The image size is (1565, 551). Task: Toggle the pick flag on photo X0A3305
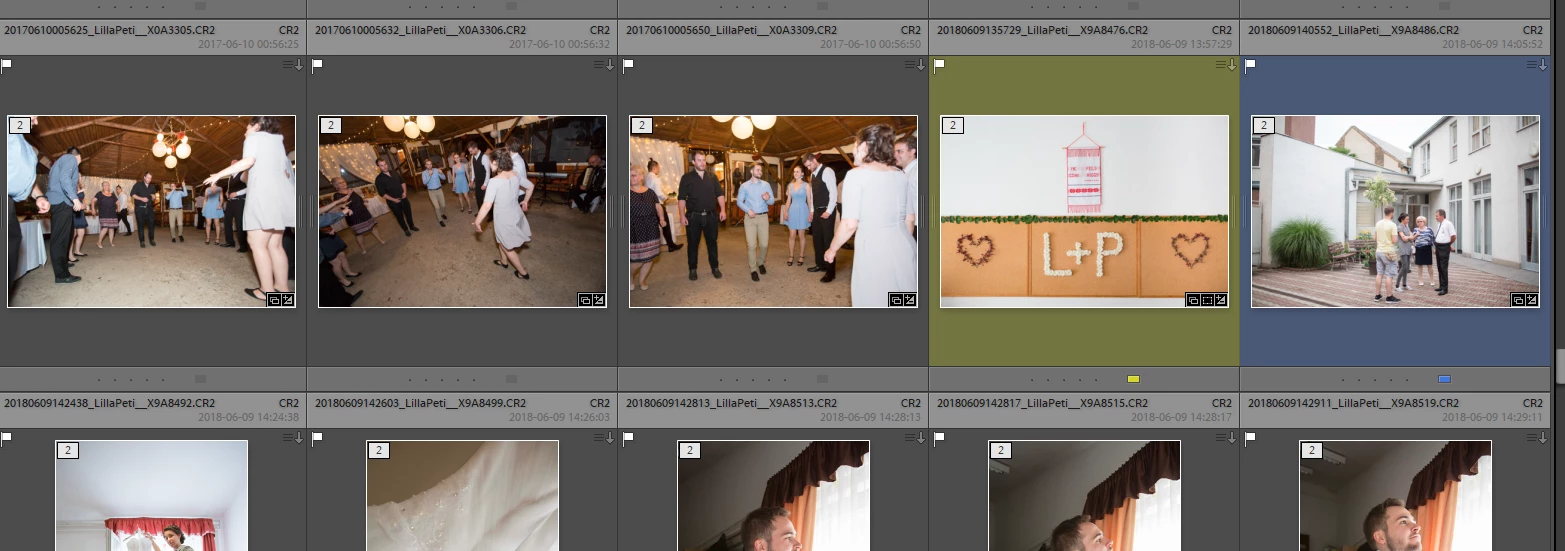(6, 66)
